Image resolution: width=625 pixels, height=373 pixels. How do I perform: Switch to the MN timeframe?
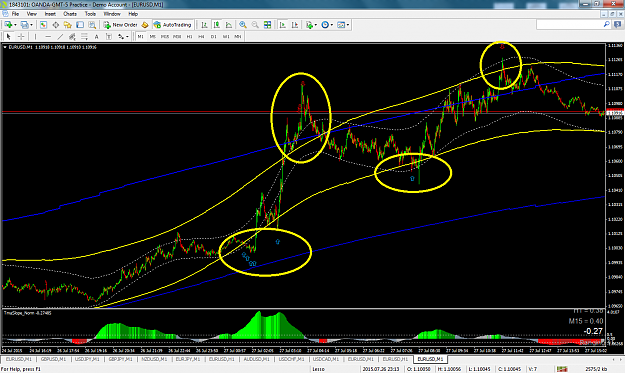238,37
